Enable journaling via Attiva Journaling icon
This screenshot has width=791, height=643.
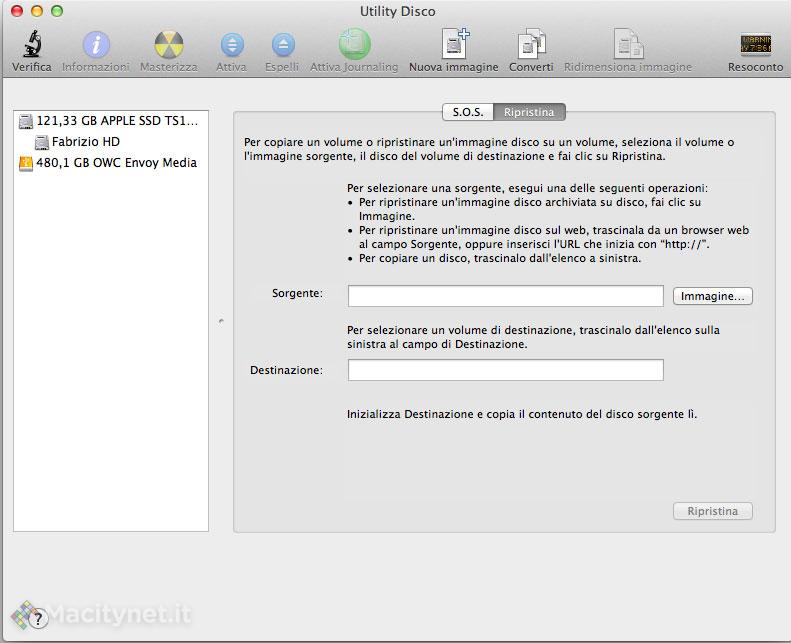tap(354, 44)
